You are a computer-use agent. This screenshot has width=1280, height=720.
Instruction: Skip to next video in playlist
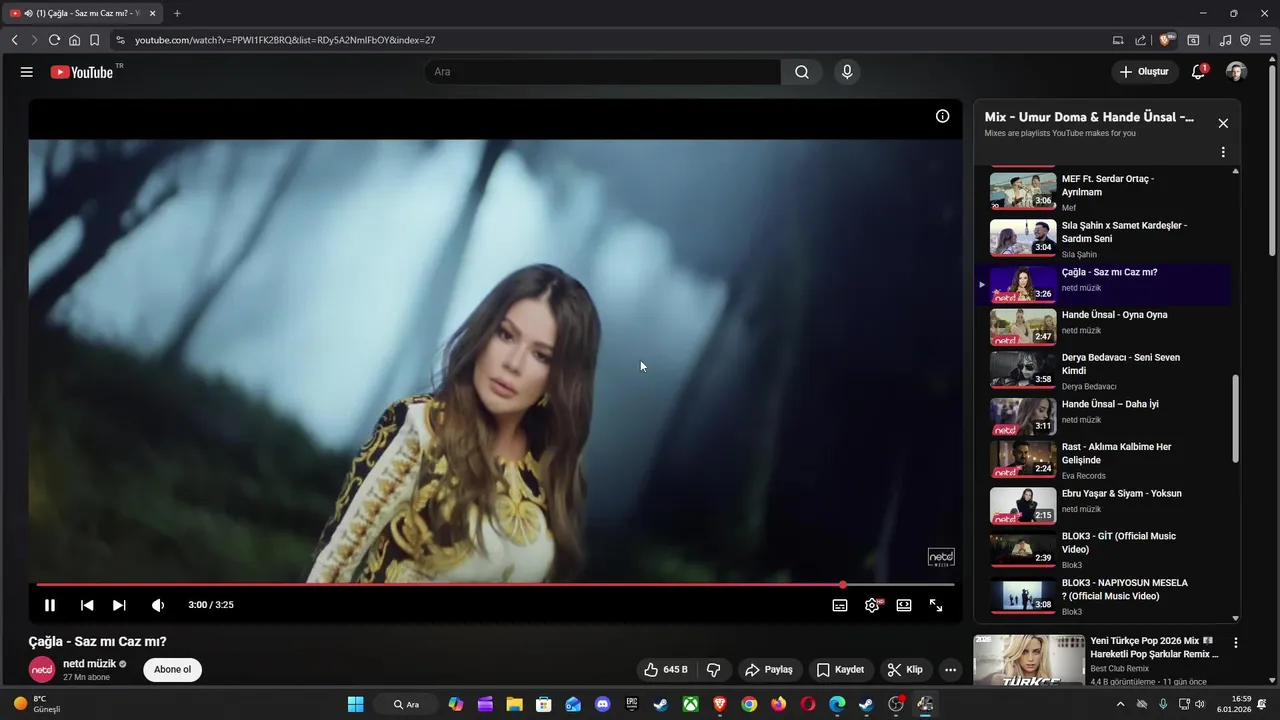pyautogui.click(x=119, y=605)
